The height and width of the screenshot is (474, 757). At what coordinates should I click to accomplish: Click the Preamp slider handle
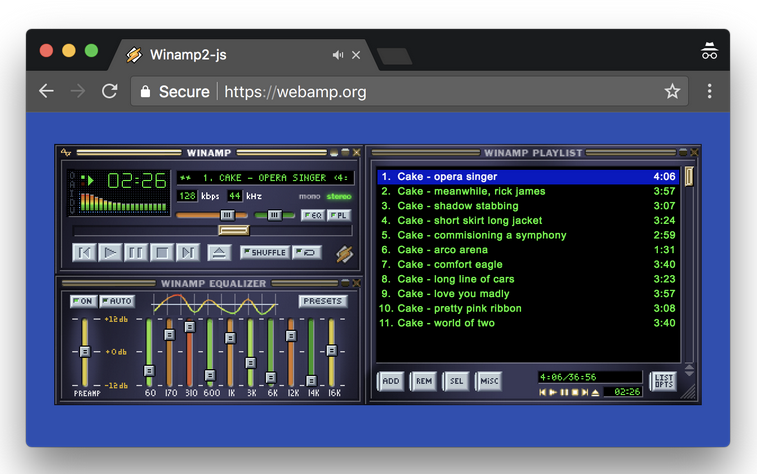click(85, 351)
